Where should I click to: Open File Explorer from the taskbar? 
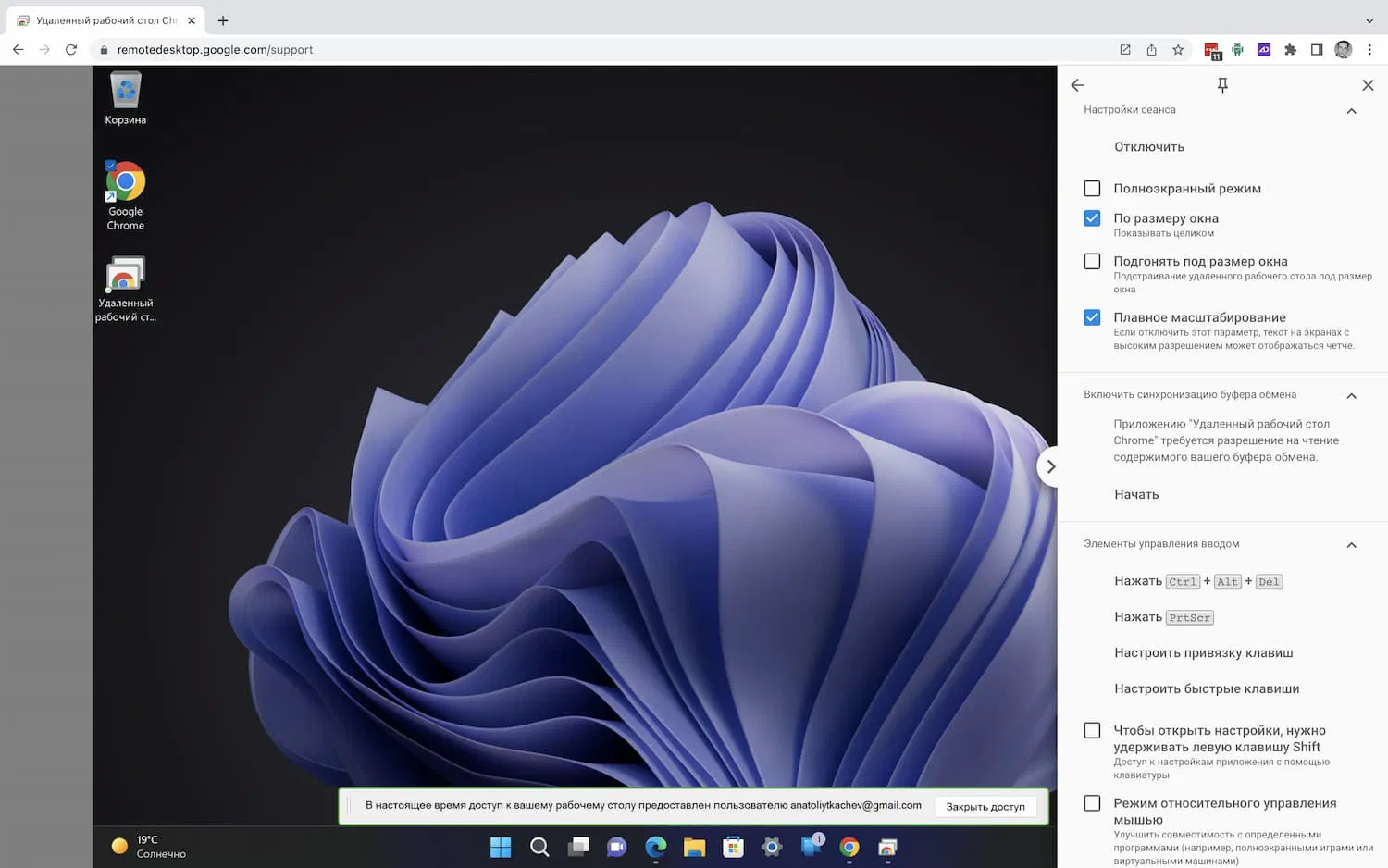[694, 847]
